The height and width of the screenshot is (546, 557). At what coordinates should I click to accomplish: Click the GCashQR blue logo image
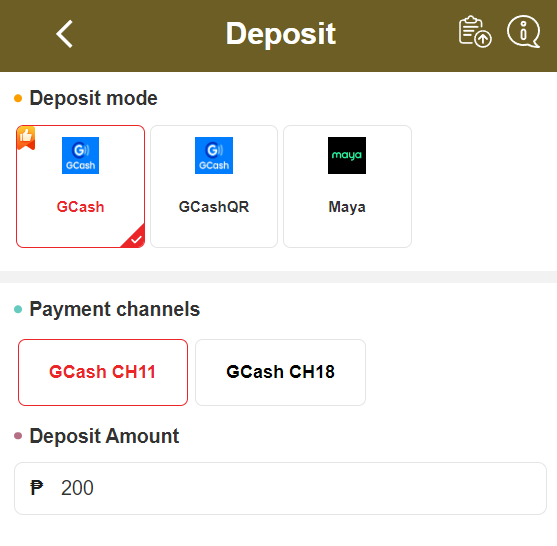[214, 155]
